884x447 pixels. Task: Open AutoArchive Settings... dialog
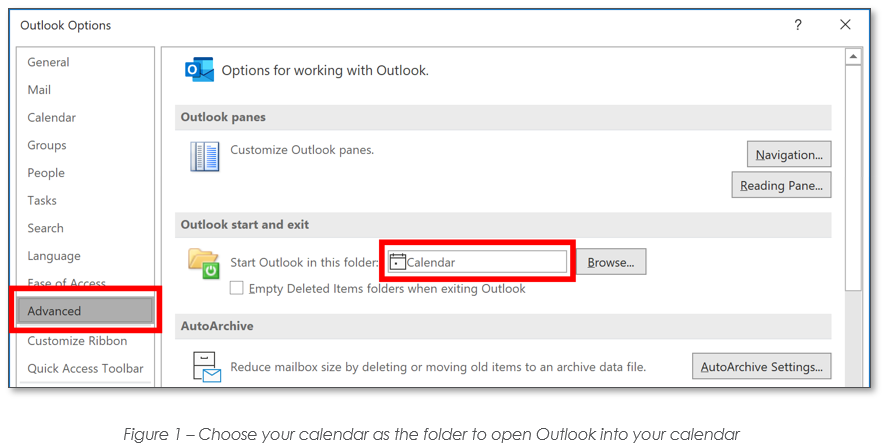coord(761,366)
